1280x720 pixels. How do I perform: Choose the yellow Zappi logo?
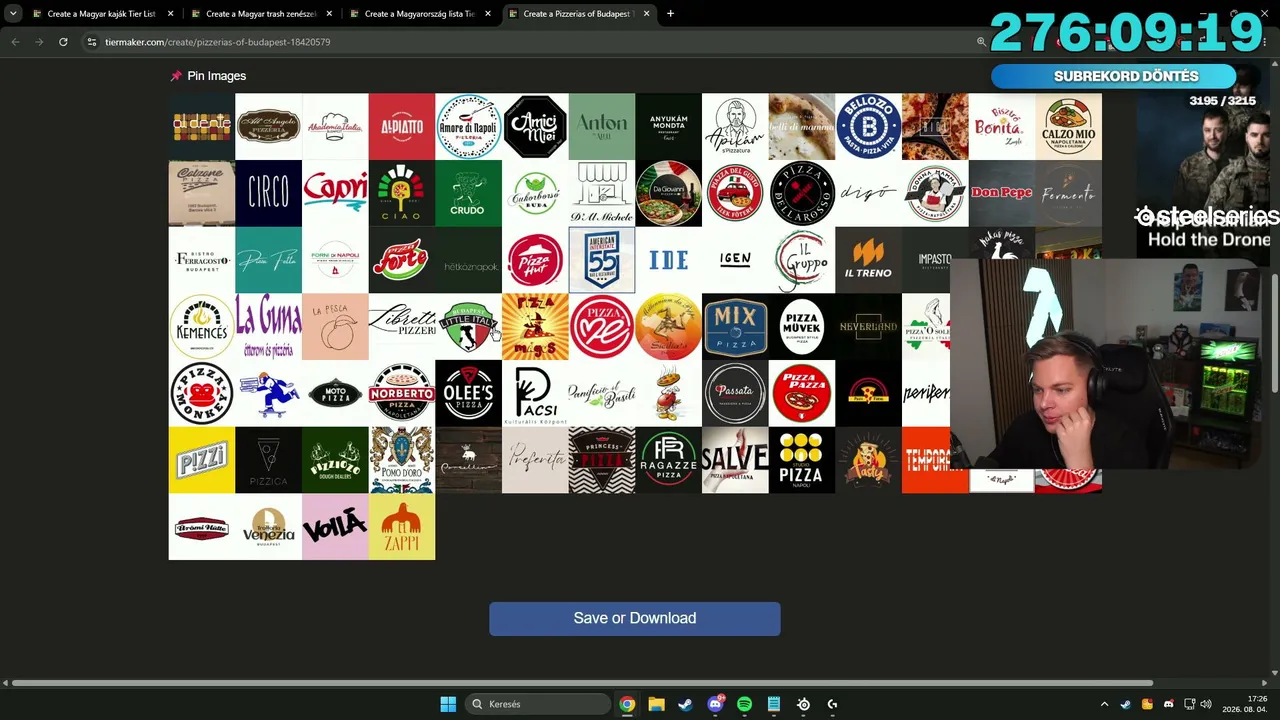401,527
